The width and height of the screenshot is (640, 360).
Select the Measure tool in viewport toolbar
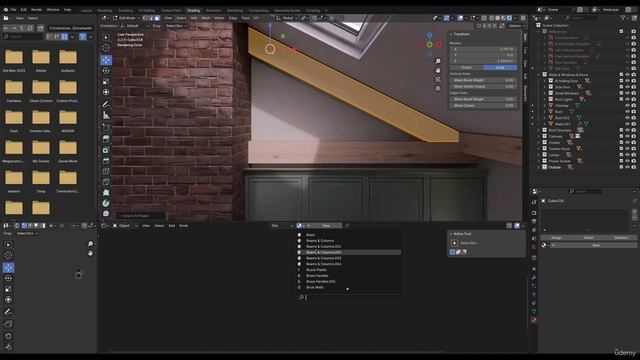coord(106,116)
